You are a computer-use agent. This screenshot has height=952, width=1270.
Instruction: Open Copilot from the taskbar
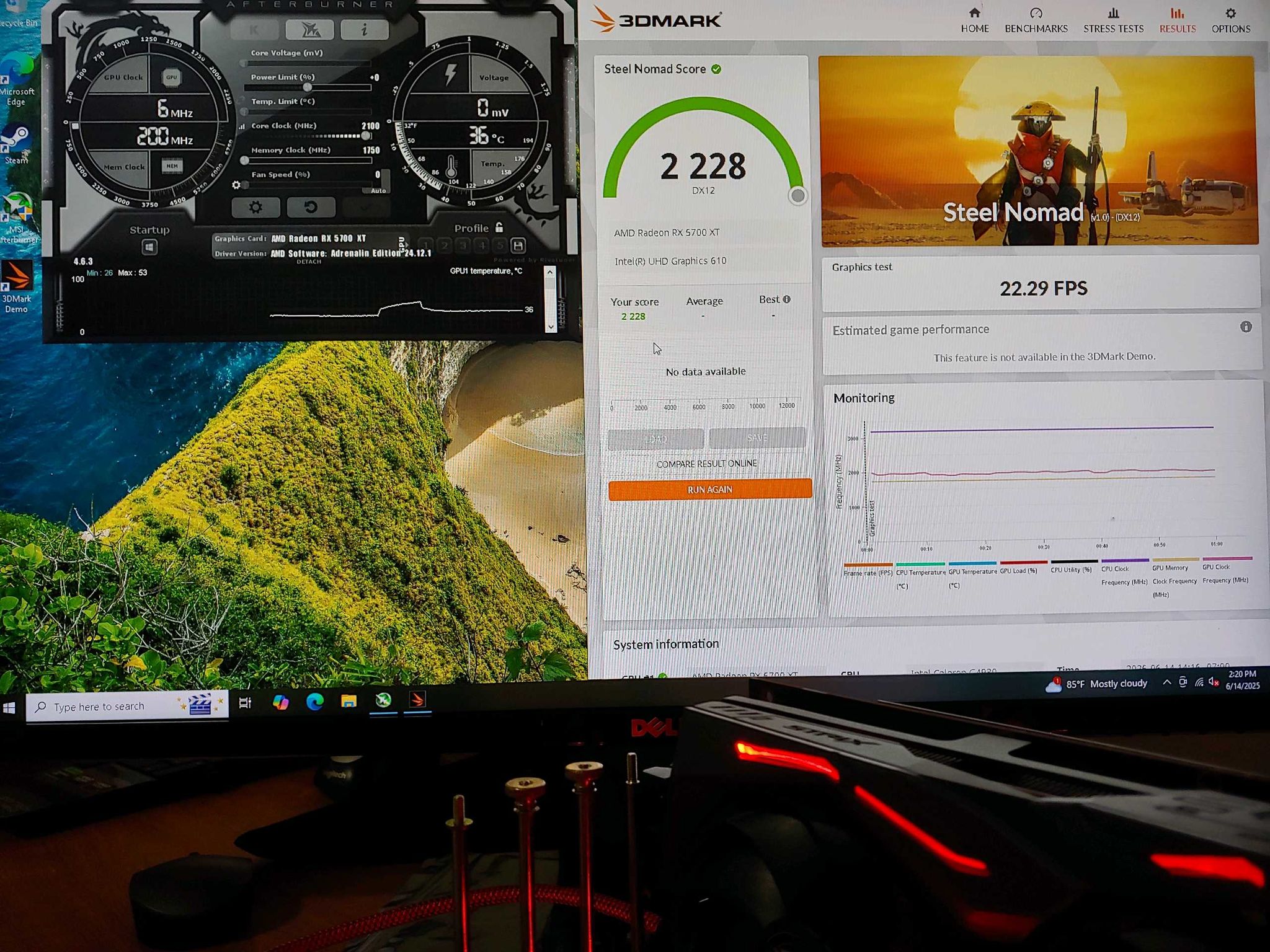[x=280, y=702]
